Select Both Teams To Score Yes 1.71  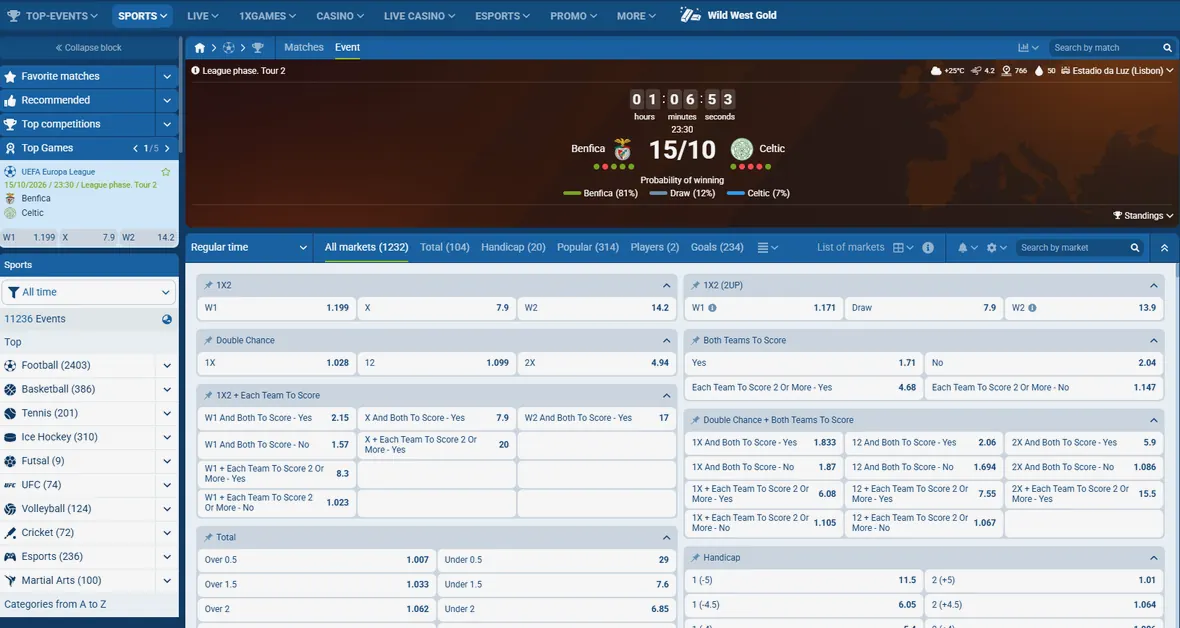(x=803, y=363)
